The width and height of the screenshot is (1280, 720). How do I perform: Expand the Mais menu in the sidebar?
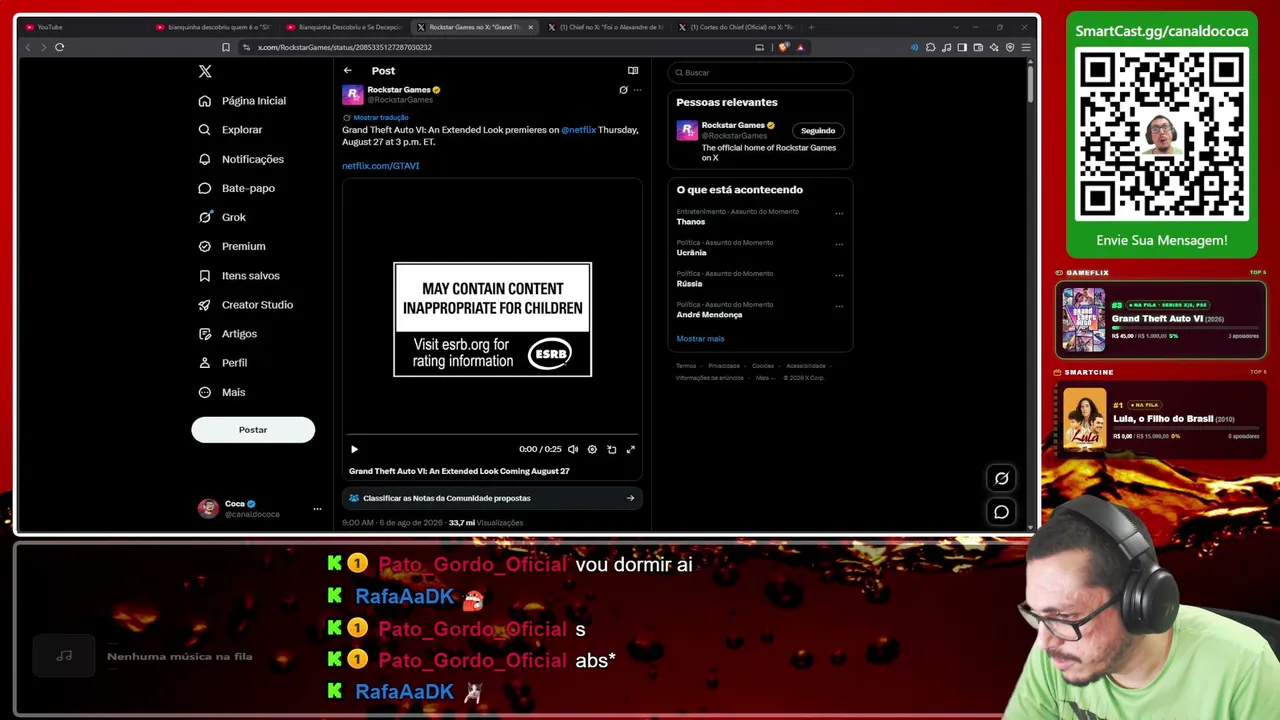pyautogui.click(x=222, y=392)
